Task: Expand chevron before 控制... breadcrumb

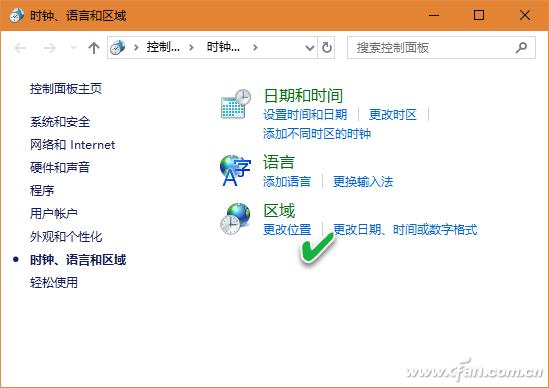Action: tap(136, 47)
